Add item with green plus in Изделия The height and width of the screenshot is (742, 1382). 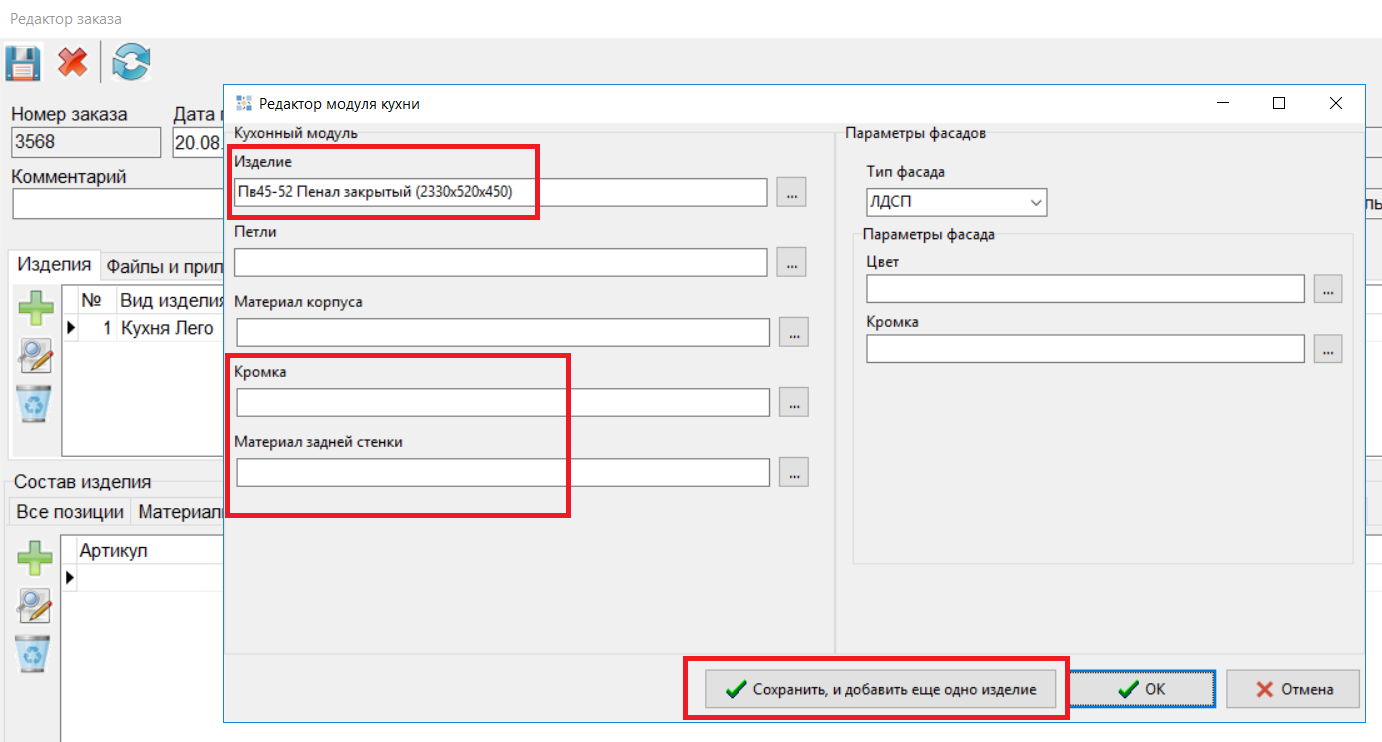[x=36, y=308]
